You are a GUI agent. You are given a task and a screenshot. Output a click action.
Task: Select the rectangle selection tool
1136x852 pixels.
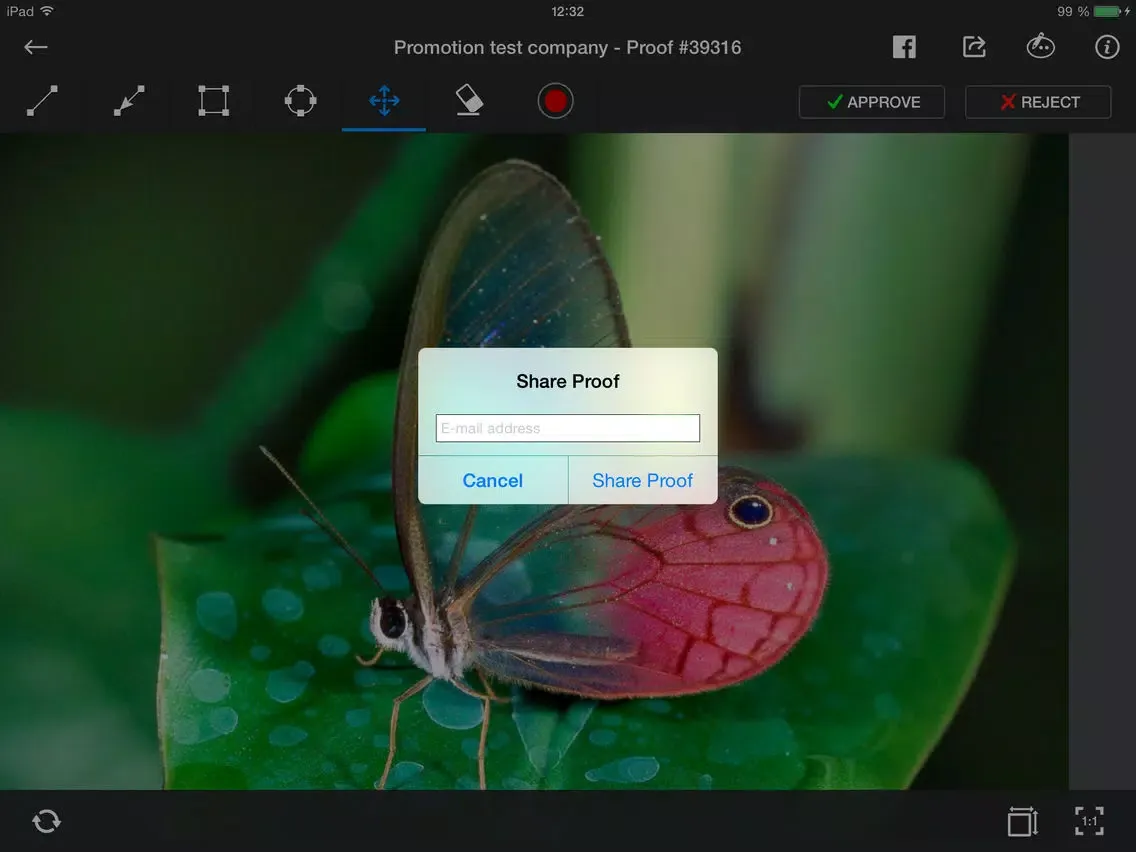(x=214, y=101)
